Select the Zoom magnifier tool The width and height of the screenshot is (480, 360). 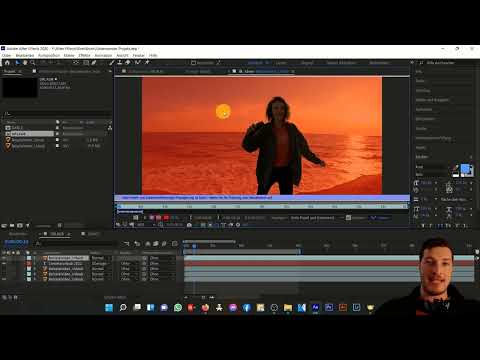pyautogui.click(x=32, y=63)
